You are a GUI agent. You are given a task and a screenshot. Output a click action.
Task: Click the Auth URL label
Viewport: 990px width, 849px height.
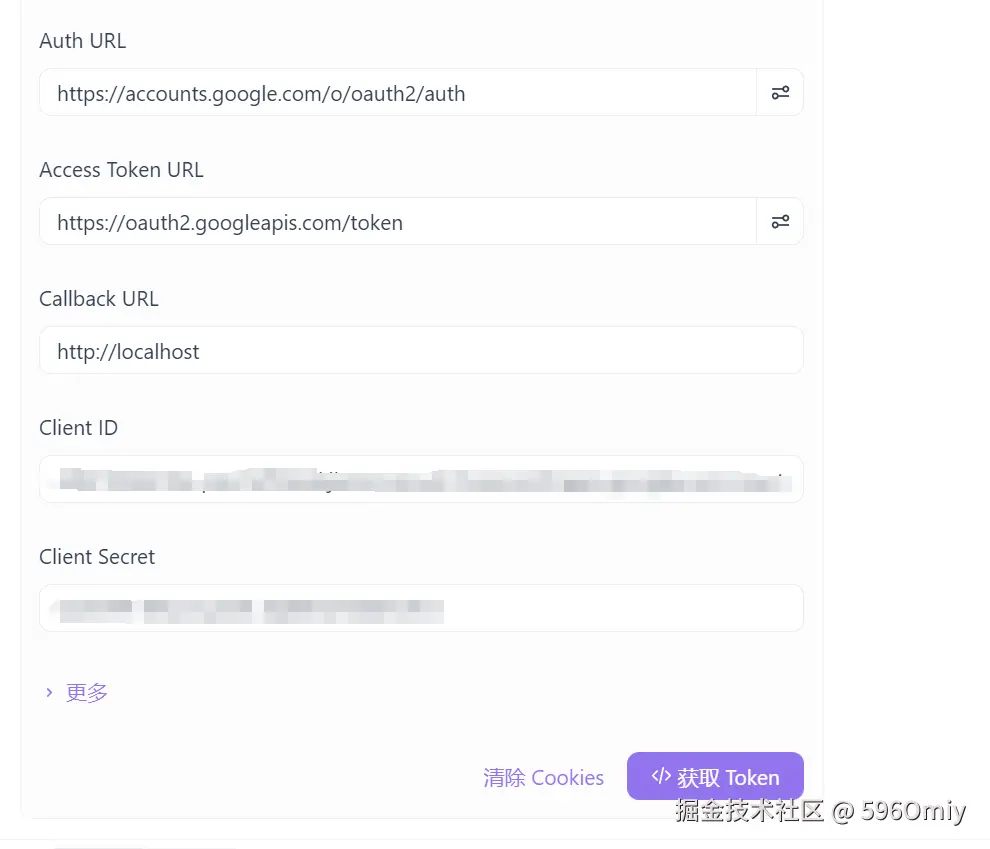pos(83,41)
